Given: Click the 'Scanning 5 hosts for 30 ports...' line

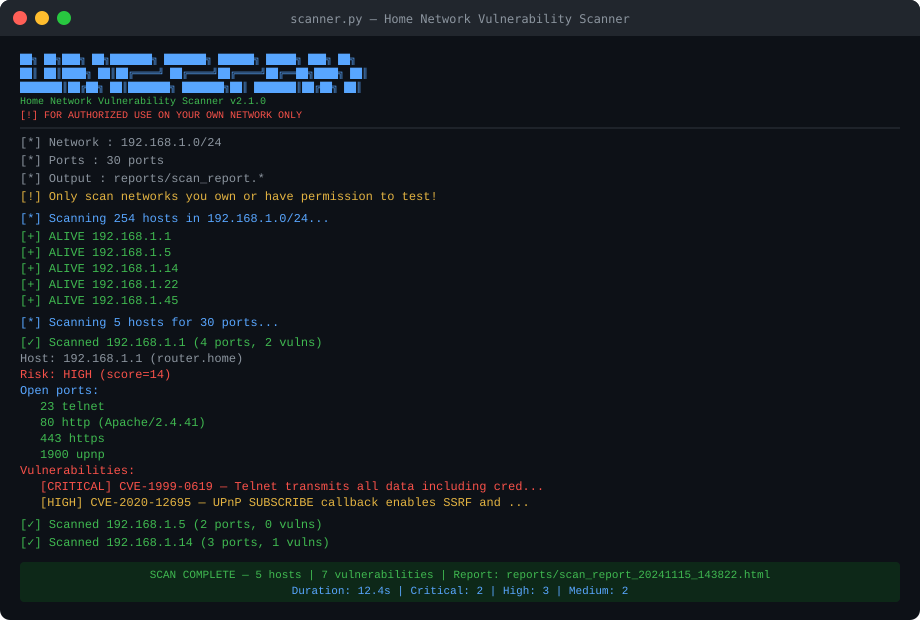Looking at the screenshot, I should (x=149, y=323).
